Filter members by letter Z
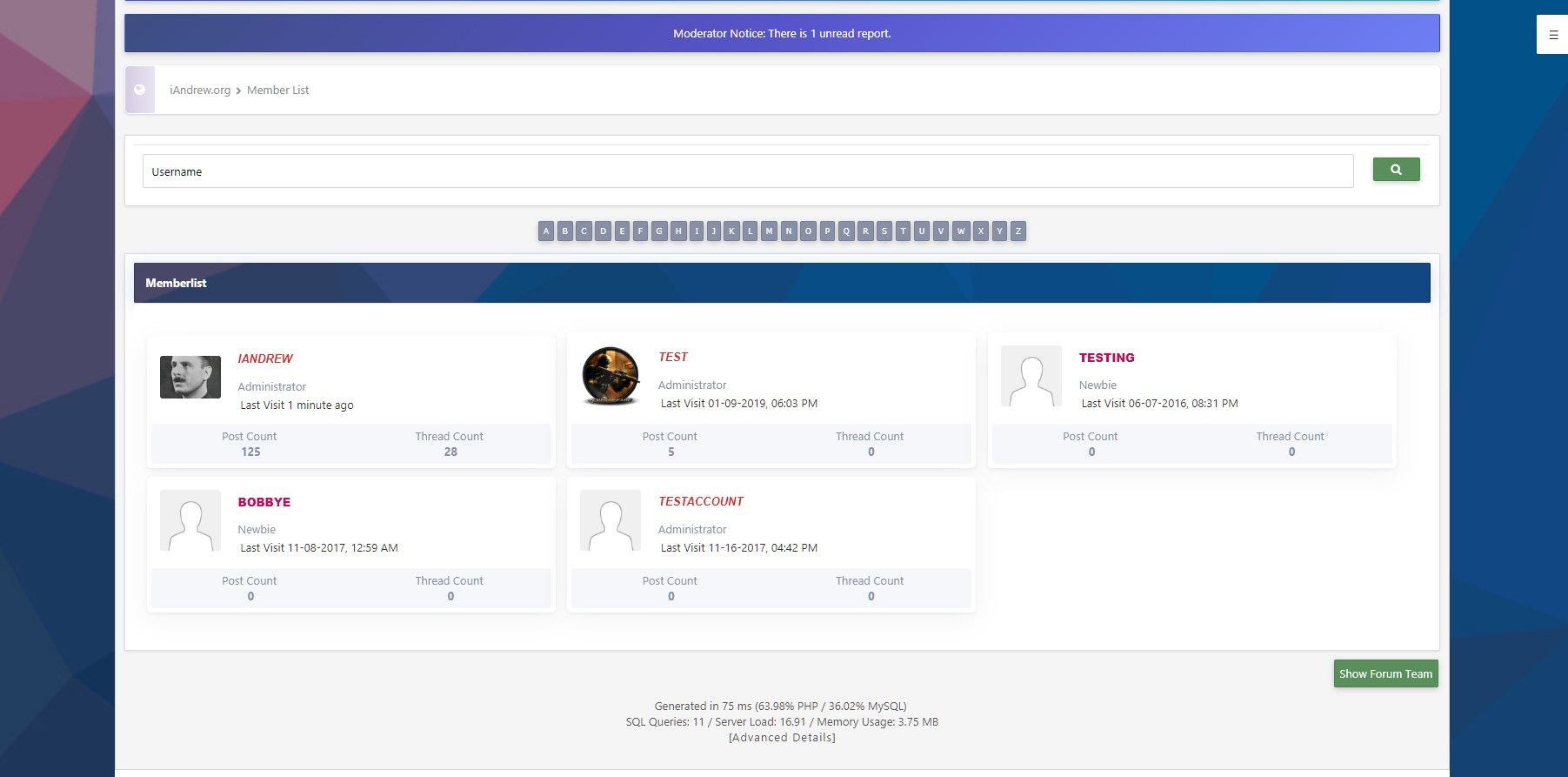1568x777 pixels. [1018, 231]
